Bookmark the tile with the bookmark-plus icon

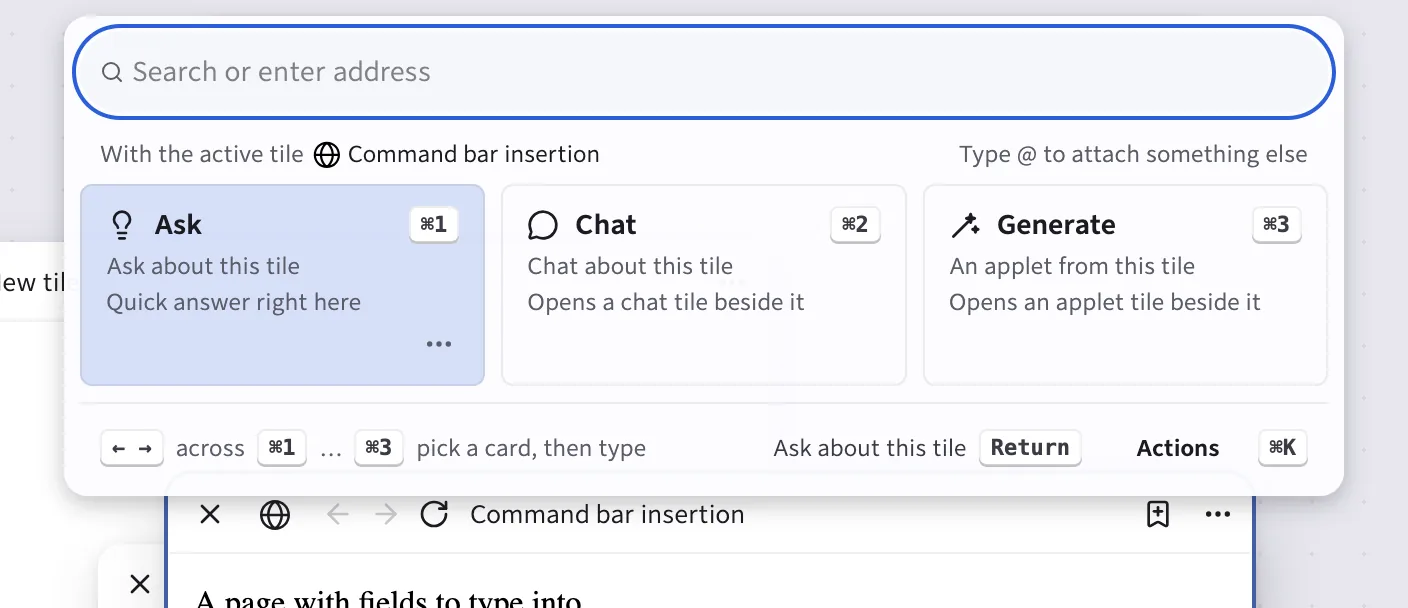tap(1157, 514)
